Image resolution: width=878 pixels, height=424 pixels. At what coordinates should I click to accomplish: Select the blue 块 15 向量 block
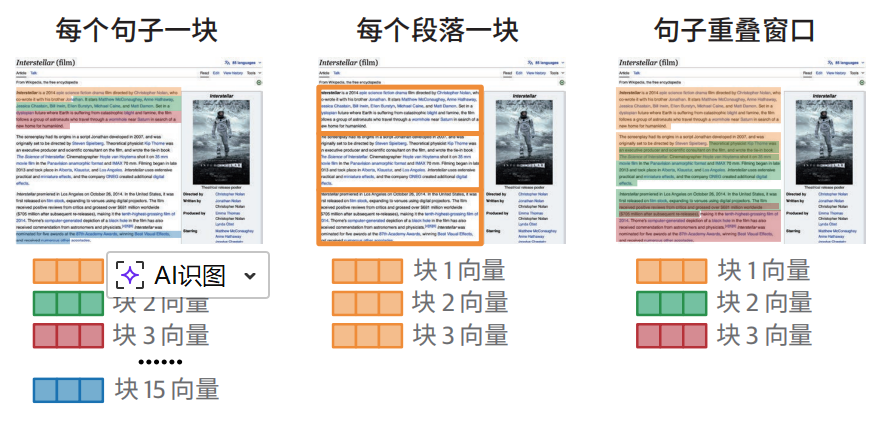coord(68,389)
